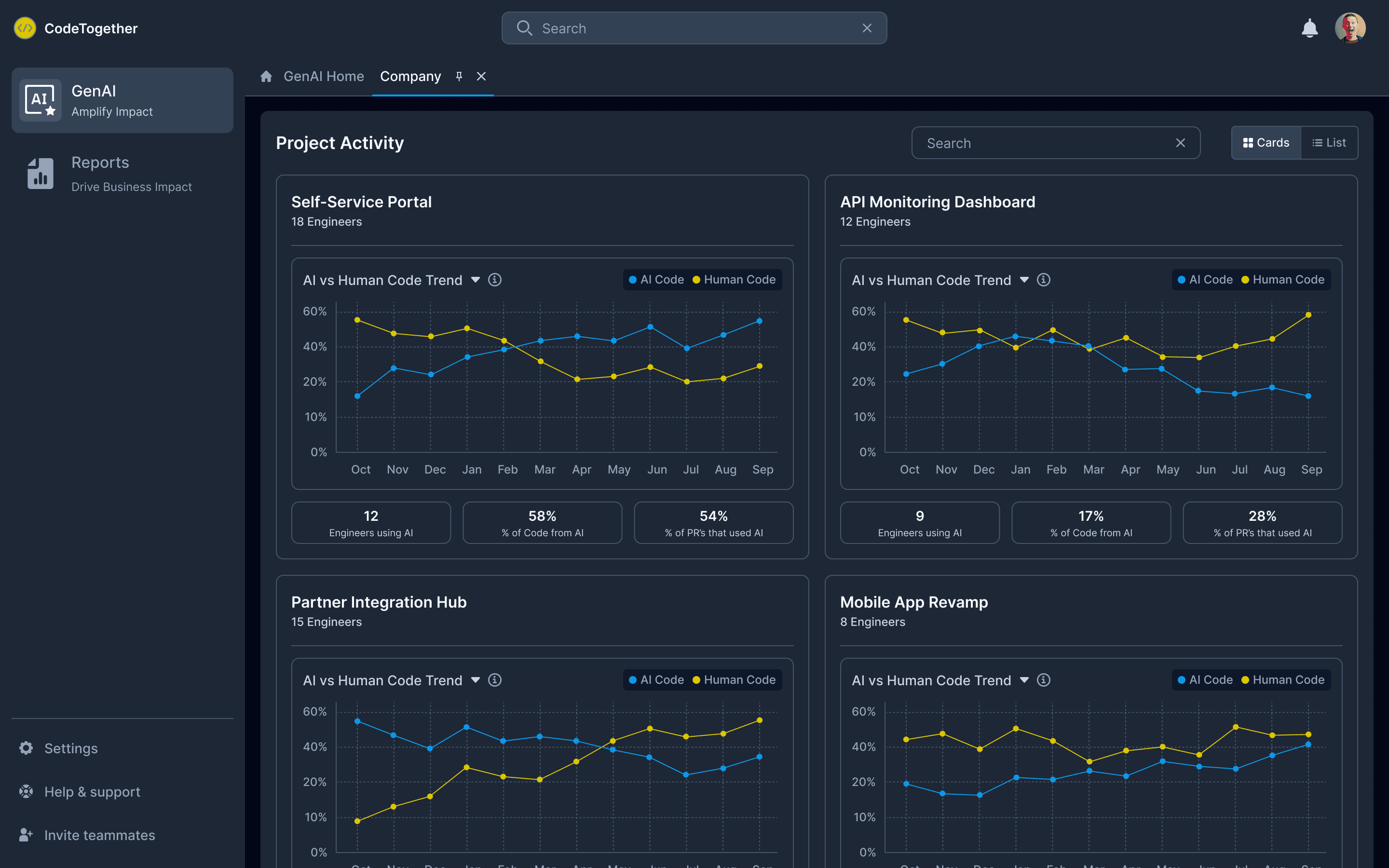Click the user profile avatar
1389x868 pixels.
[x=1349, y=28]
